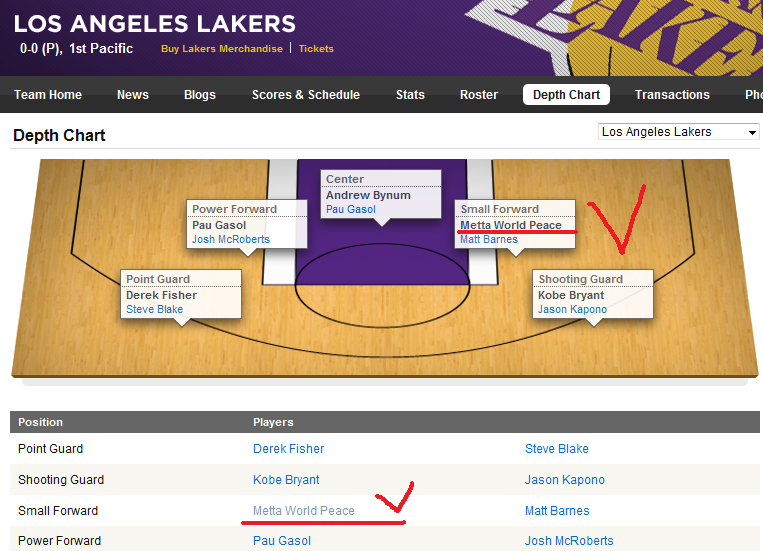Click the Shooting Guard label on the court

point(581,279)
